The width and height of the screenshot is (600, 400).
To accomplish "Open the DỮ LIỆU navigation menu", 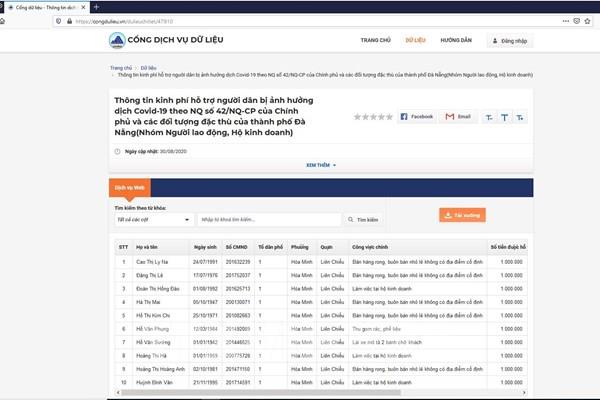I will (x=416, y=41).
